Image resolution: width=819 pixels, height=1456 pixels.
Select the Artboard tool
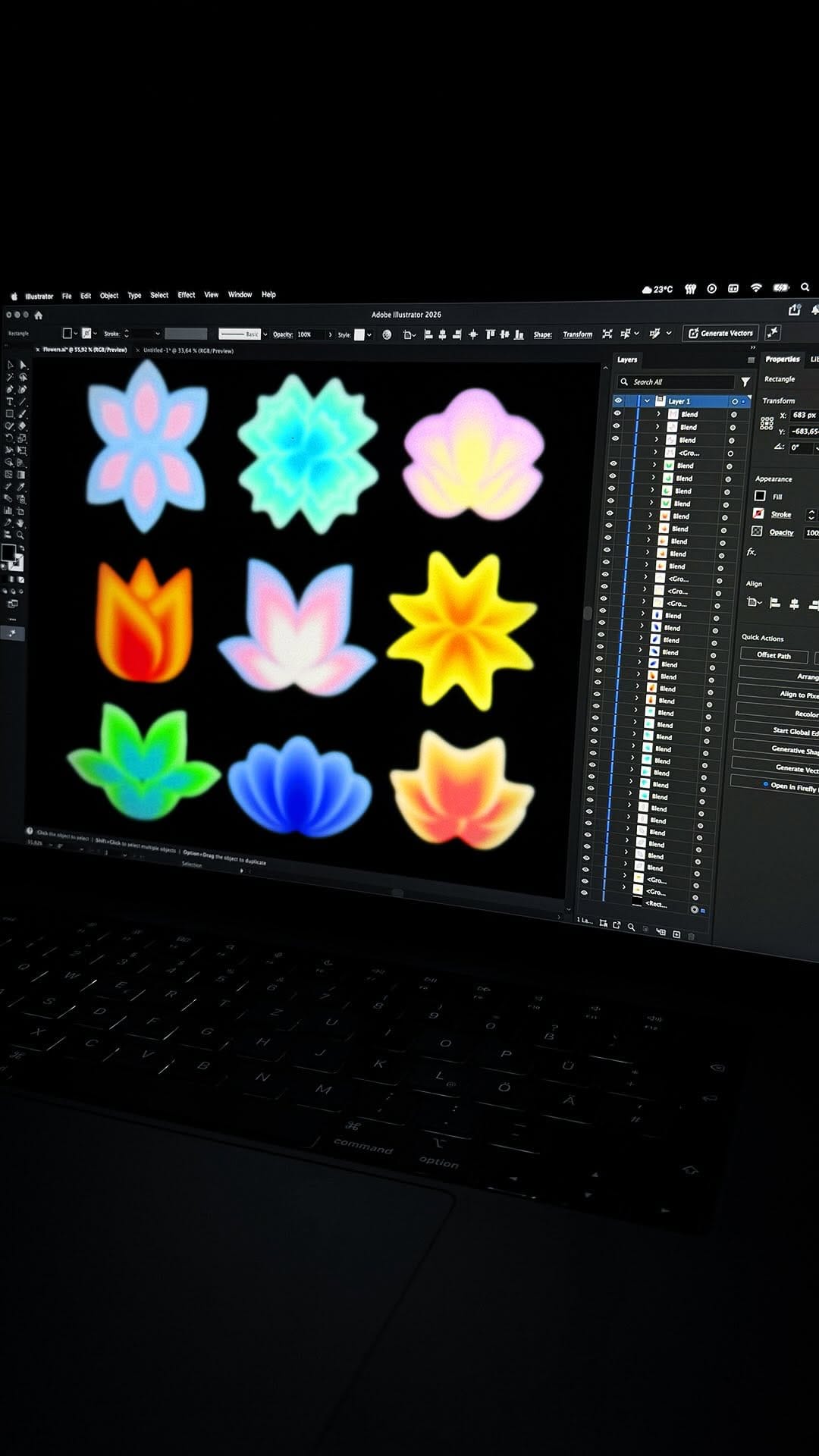pyautogui.click(x=20, y=510)
